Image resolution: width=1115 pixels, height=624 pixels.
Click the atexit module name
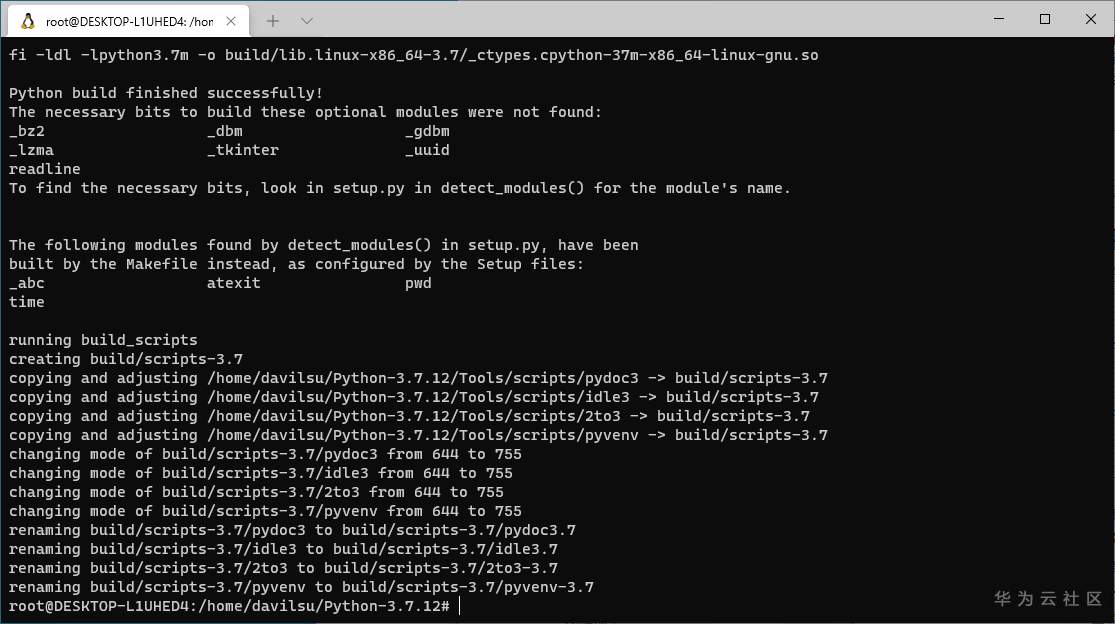(x=234, y=283)
